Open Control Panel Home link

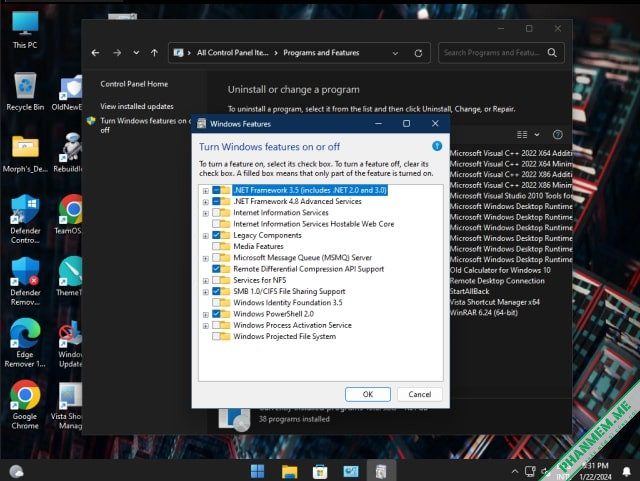pos(134,84)
